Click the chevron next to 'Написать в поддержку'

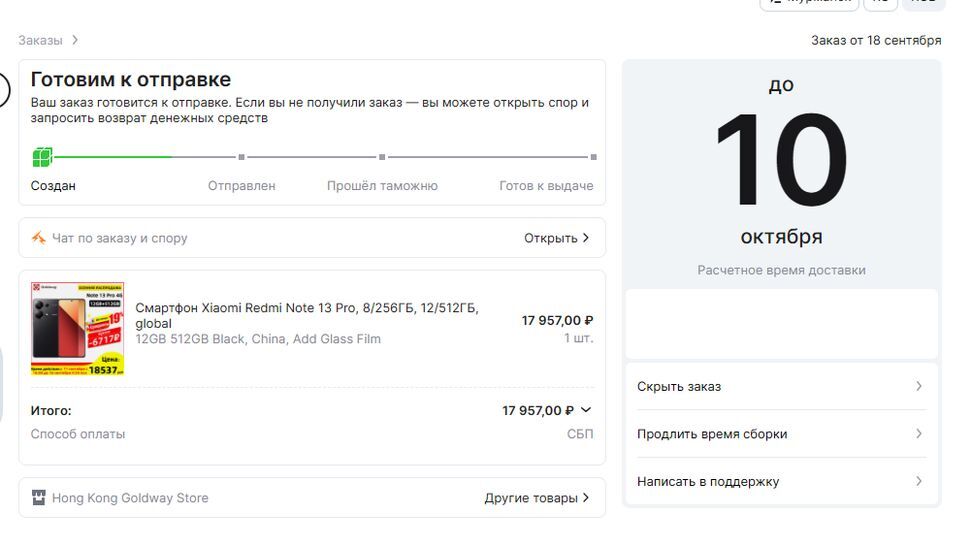point(919,481)
